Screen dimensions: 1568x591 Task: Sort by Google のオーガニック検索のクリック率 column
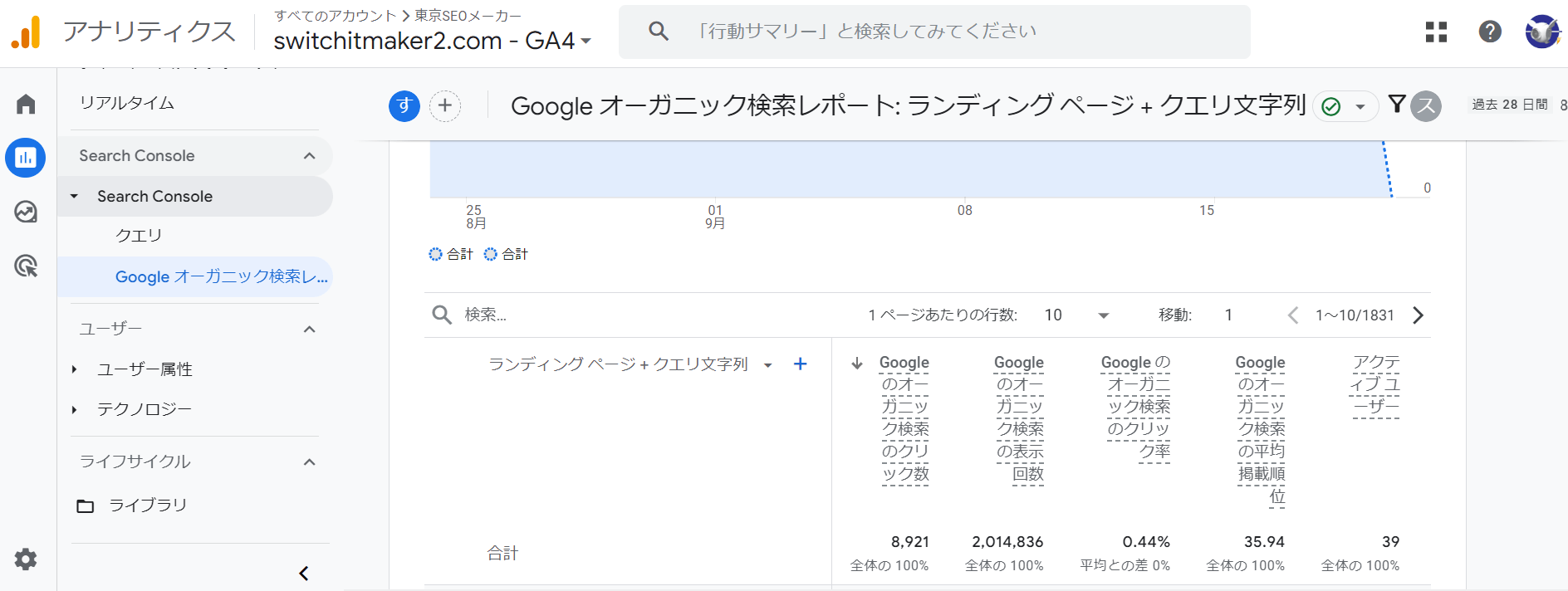tap(1136, 407)
